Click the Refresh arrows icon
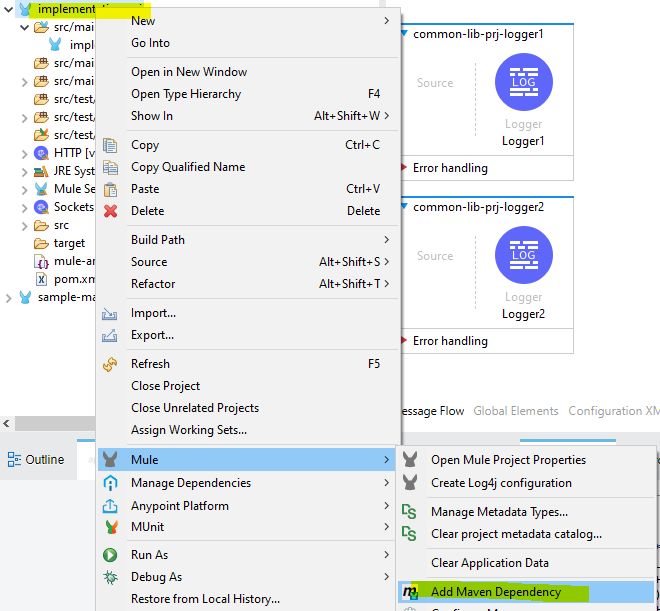The height and width of the screenshot is (611, 660). (110, 364)
